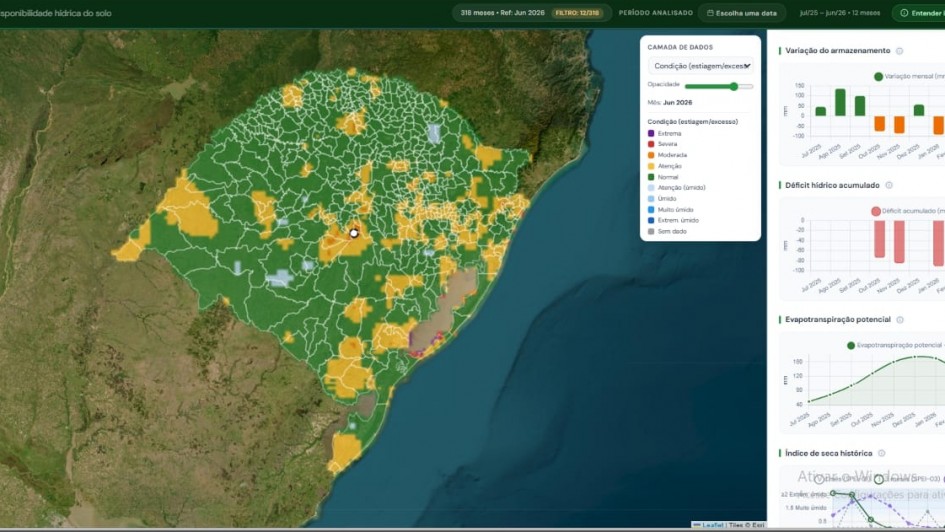
Task: Click the Escolha uma data button
Action: tap(742, 13)
